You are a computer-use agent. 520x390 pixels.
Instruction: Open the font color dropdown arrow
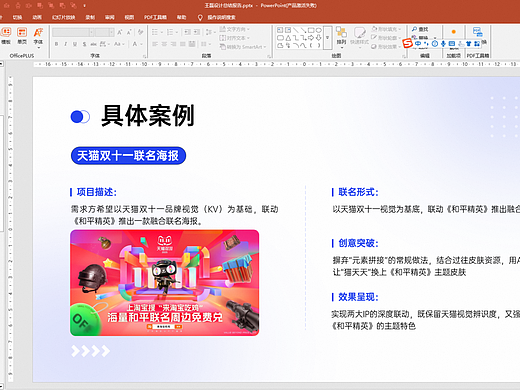point(141,44)
